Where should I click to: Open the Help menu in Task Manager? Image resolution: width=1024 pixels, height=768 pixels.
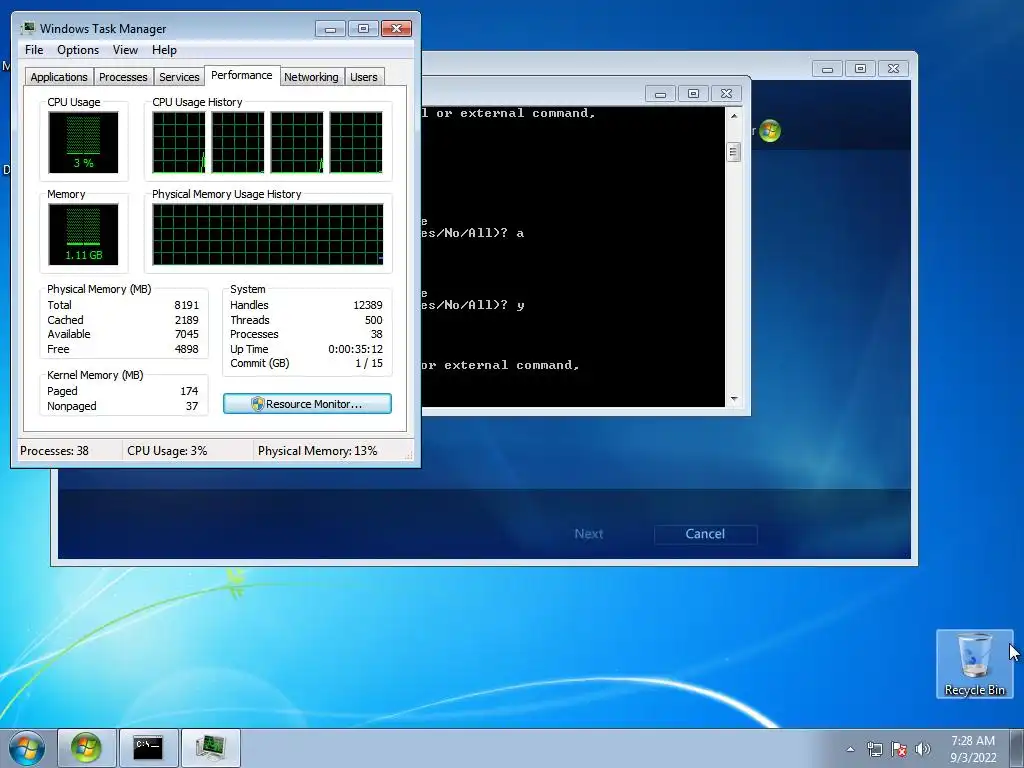(x=164, y=50)
